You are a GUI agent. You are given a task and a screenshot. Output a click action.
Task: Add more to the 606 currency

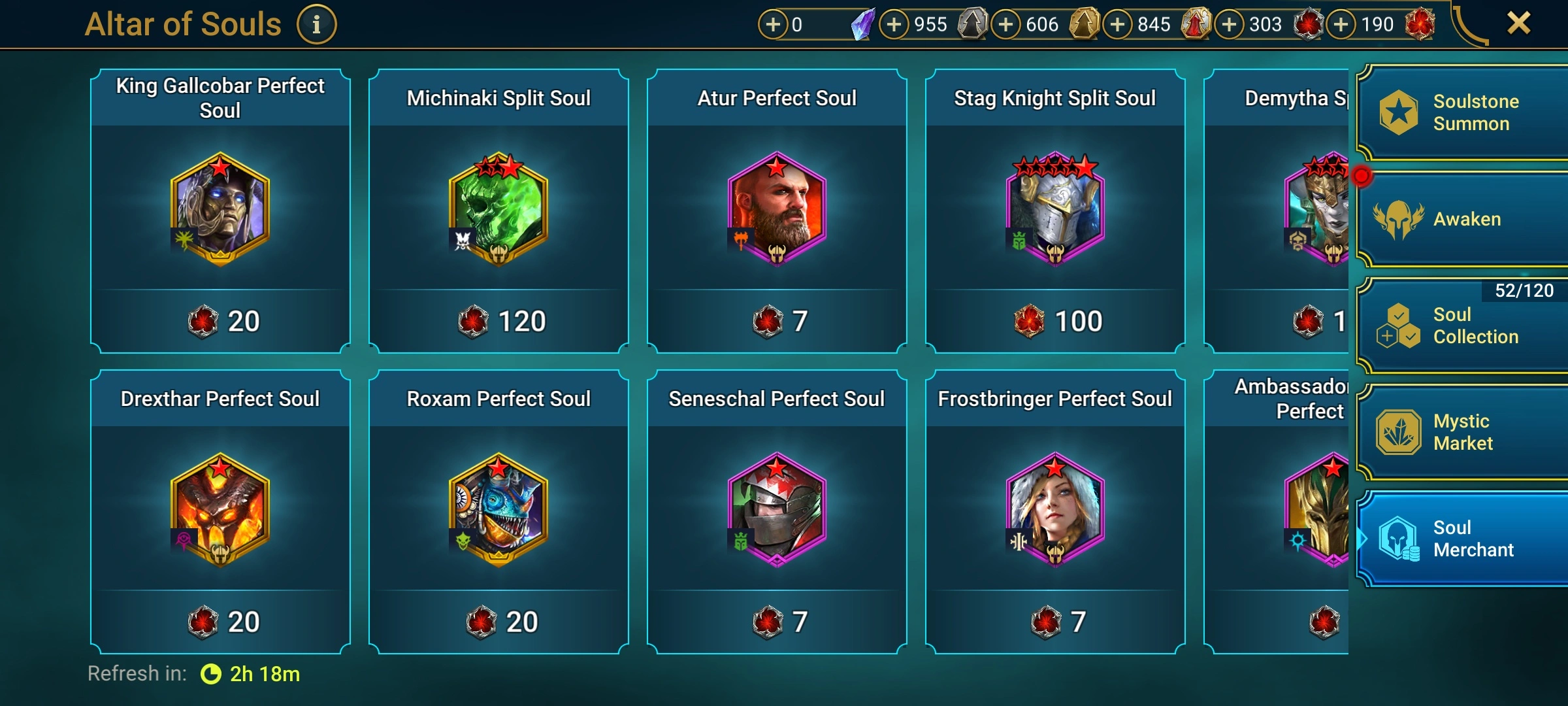(1006, 25)
